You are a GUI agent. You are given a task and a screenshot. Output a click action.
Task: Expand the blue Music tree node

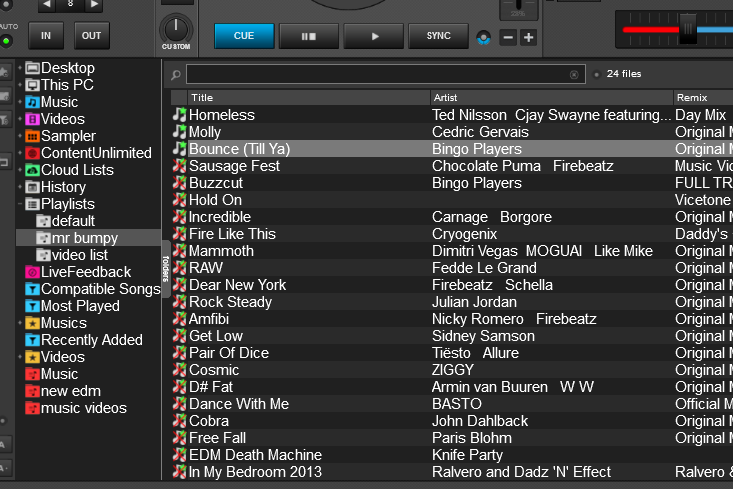coord(20,102)
